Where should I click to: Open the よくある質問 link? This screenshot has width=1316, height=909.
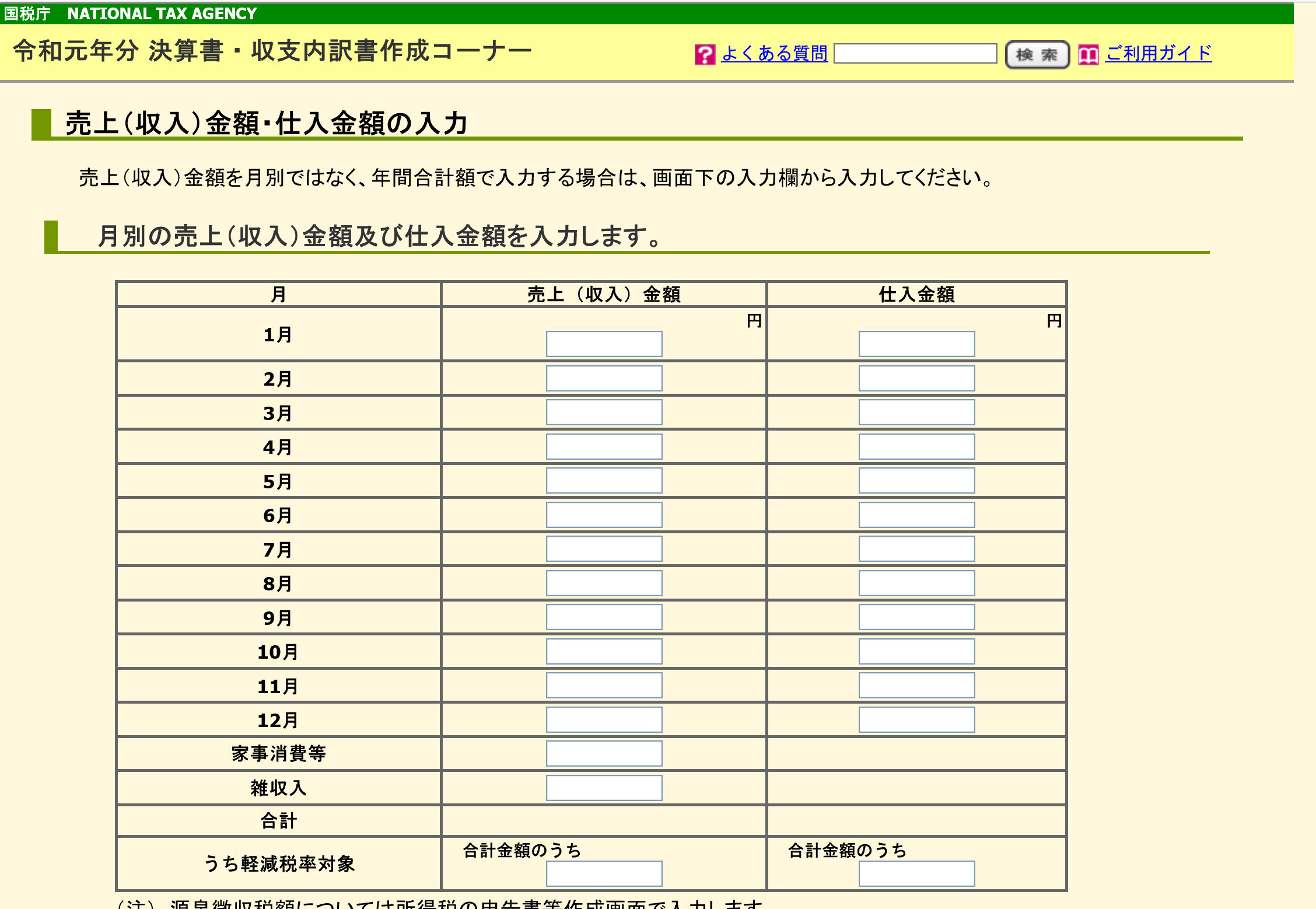coord(775,54)
